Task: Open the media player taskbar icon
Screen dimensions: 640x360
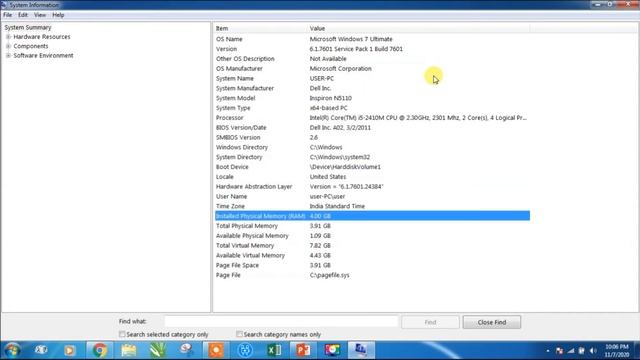Action: [x=70, y=350]
